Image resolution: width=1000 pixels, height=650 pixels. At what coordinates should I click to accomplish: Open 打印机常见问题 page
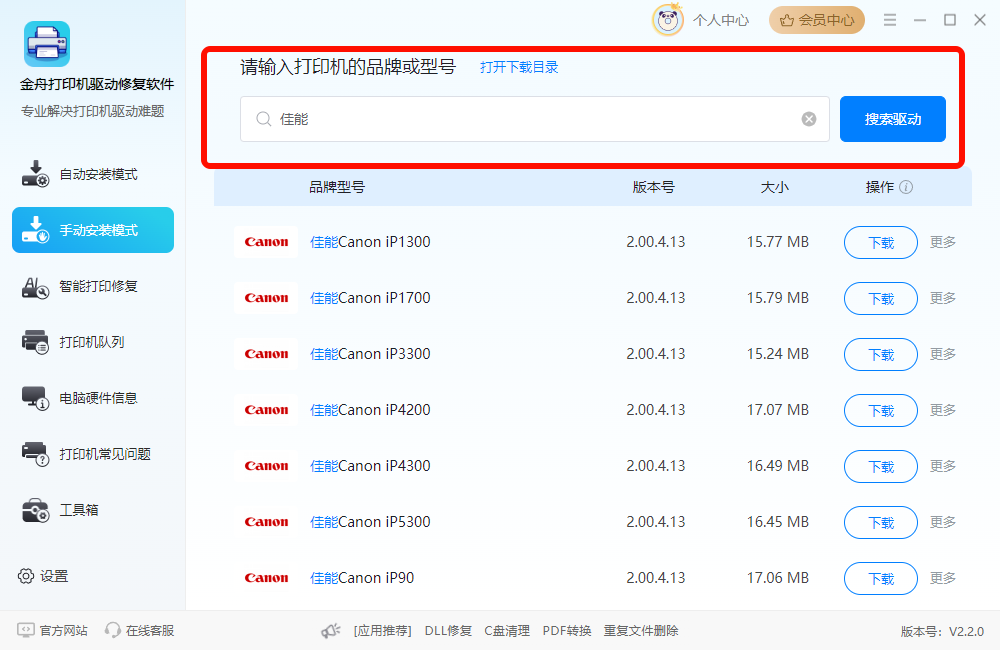(92, 454)
